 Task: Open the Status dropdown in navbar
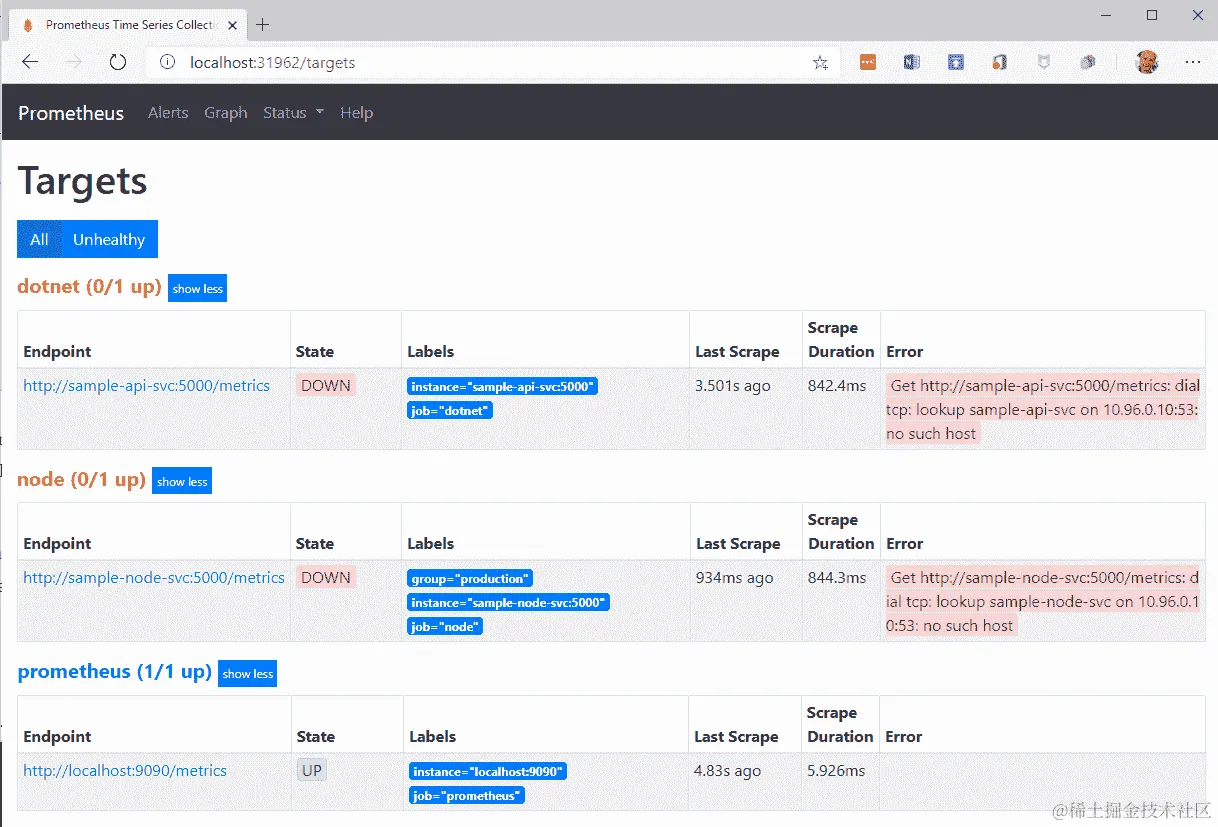tap(293, 113)
